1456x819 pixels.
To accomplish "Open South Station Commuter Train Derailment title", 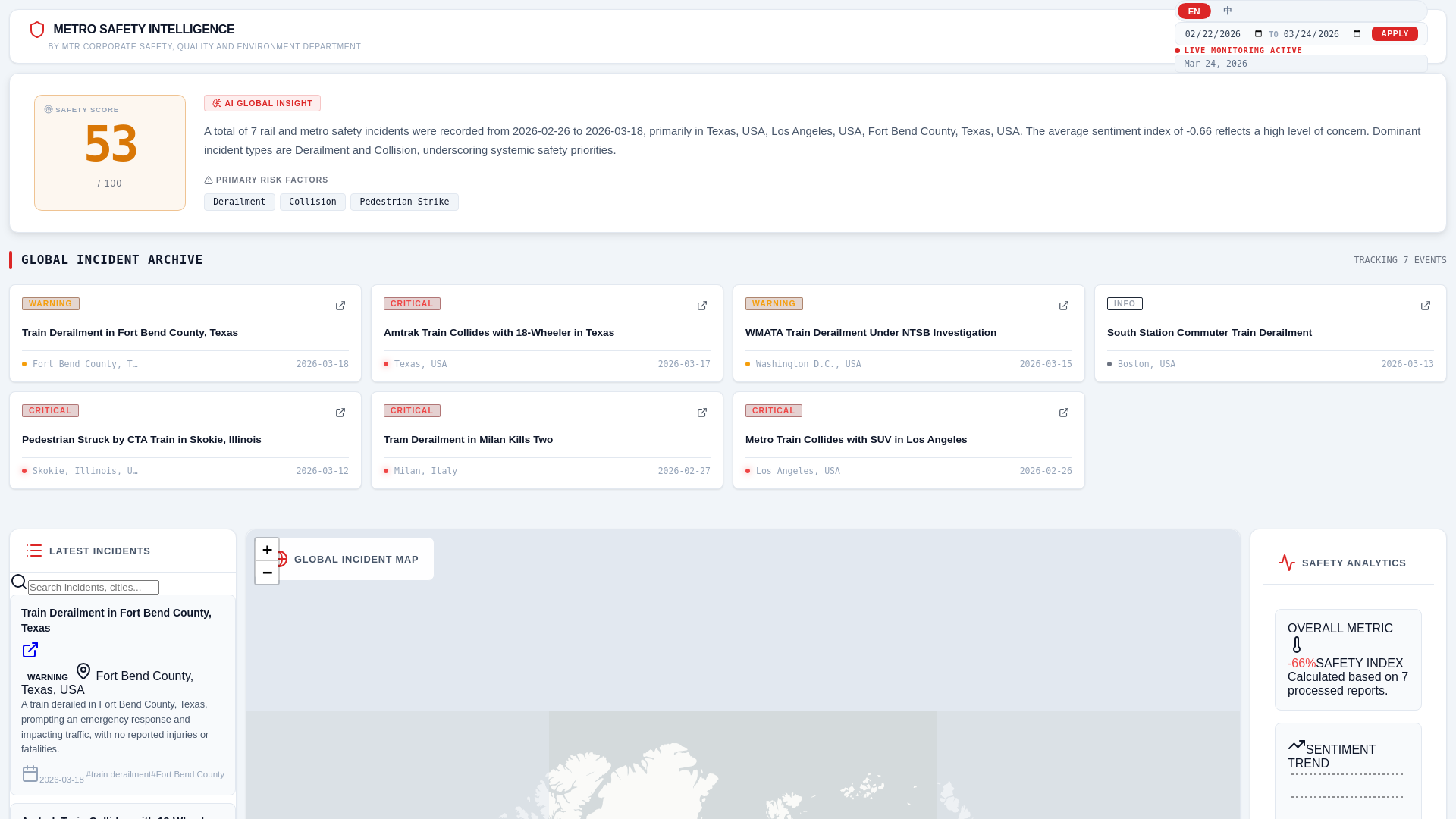I will pyautogui.click(x=1210, y=332).
